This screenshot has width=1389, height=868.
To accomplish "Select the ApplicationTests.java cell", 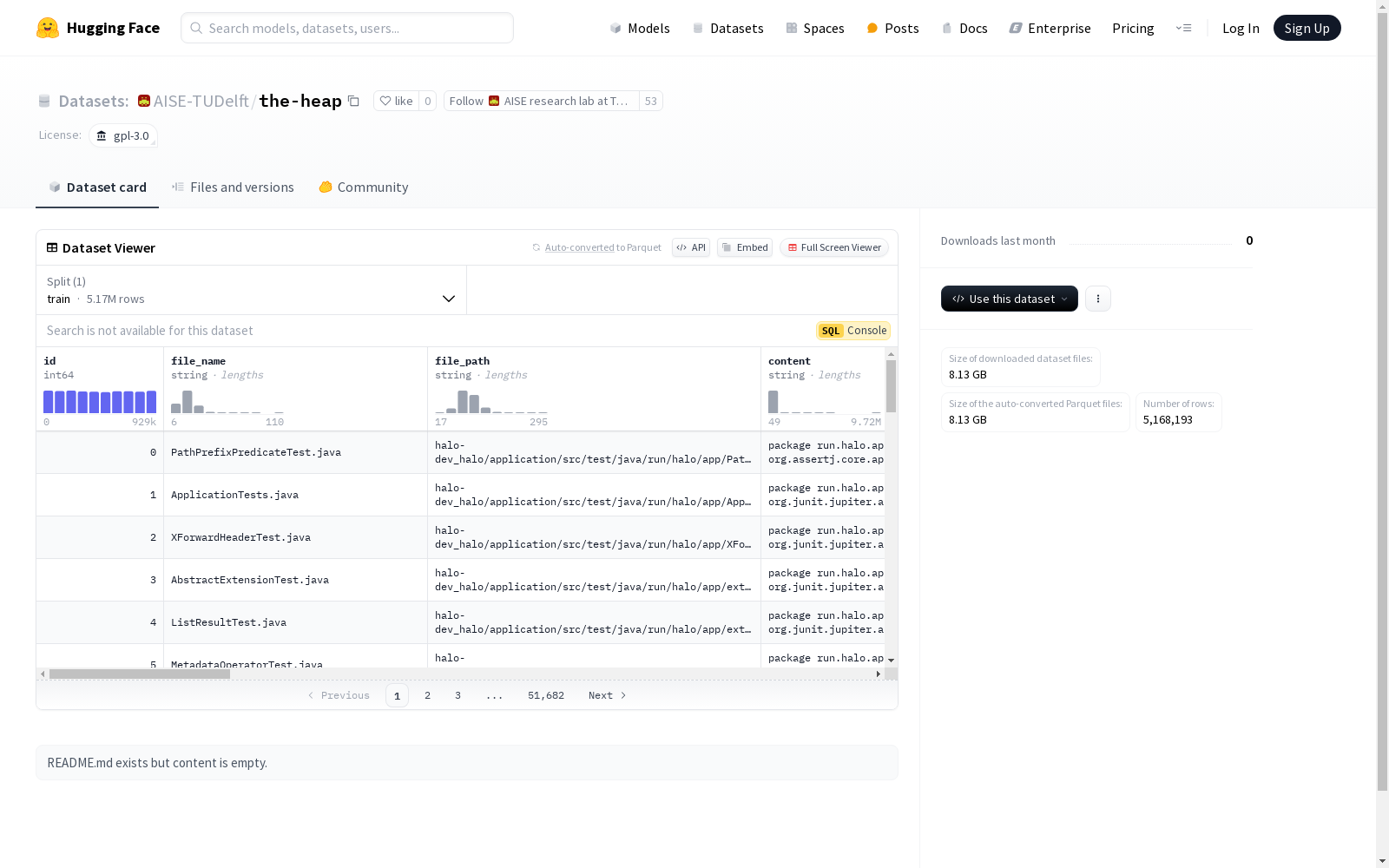I will coord(295,495).
